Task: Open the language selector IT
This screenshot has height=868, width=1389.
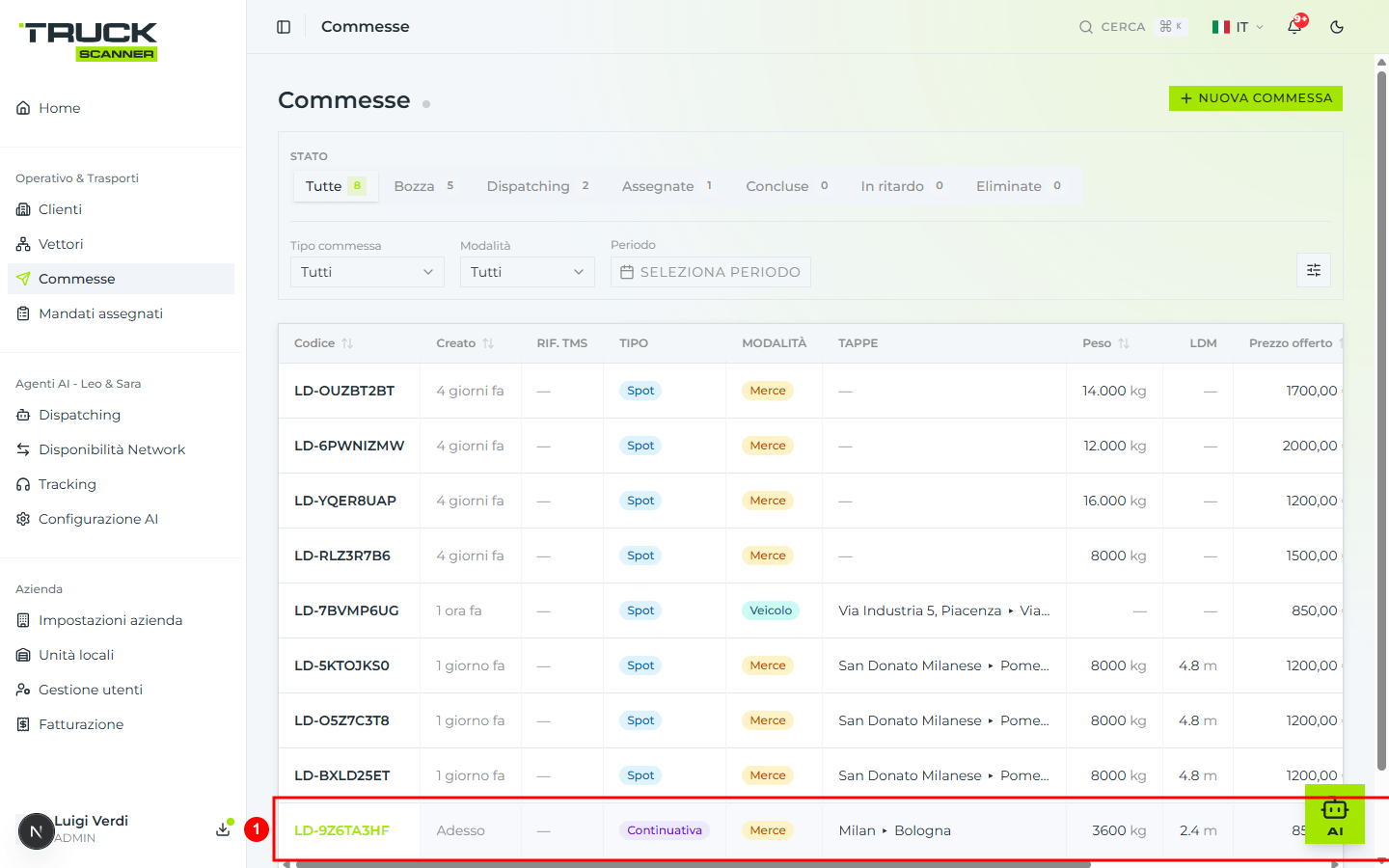Action: (1238, 27)
